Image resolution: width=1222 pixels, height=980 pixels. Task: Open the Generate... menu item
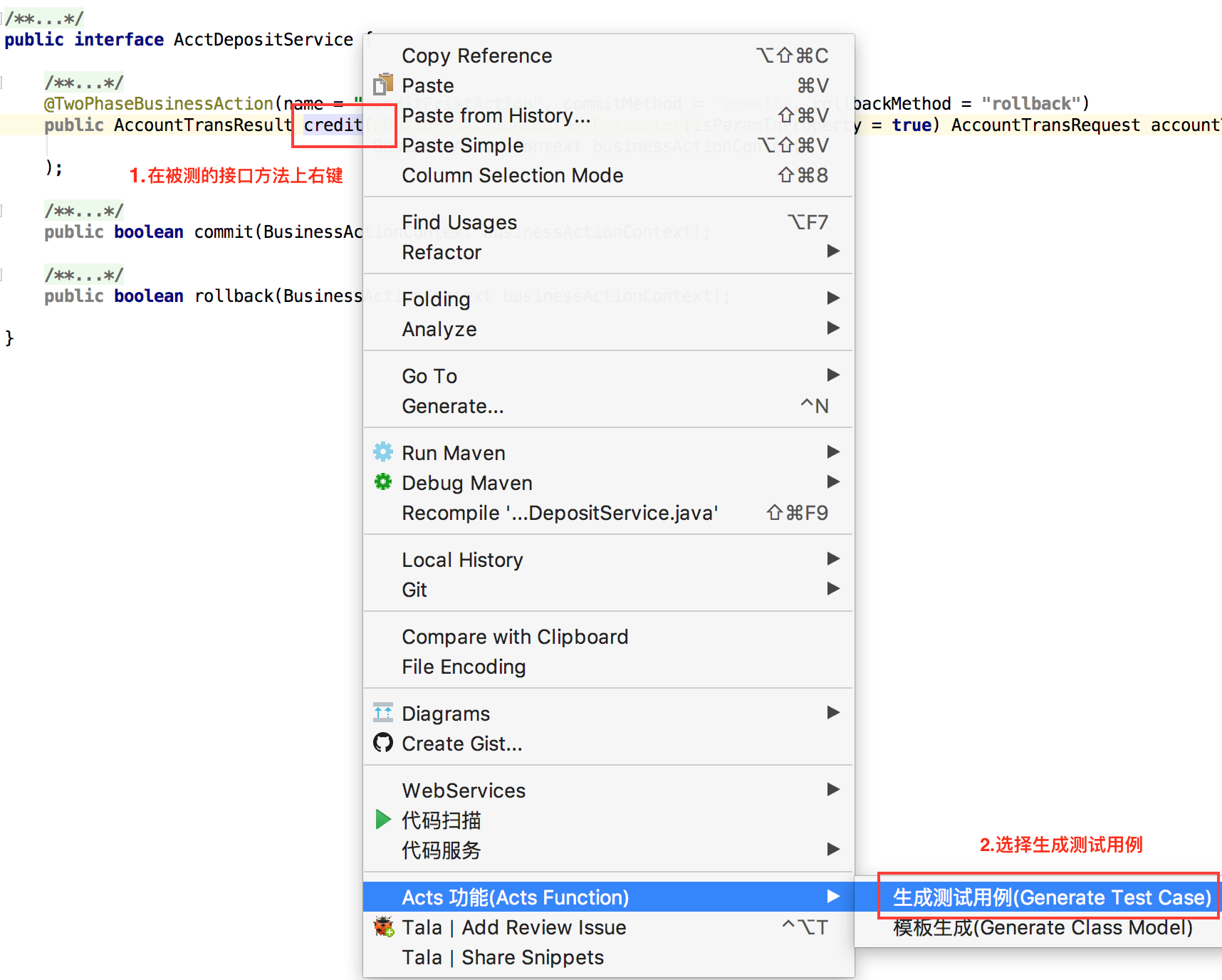(452, 406)
